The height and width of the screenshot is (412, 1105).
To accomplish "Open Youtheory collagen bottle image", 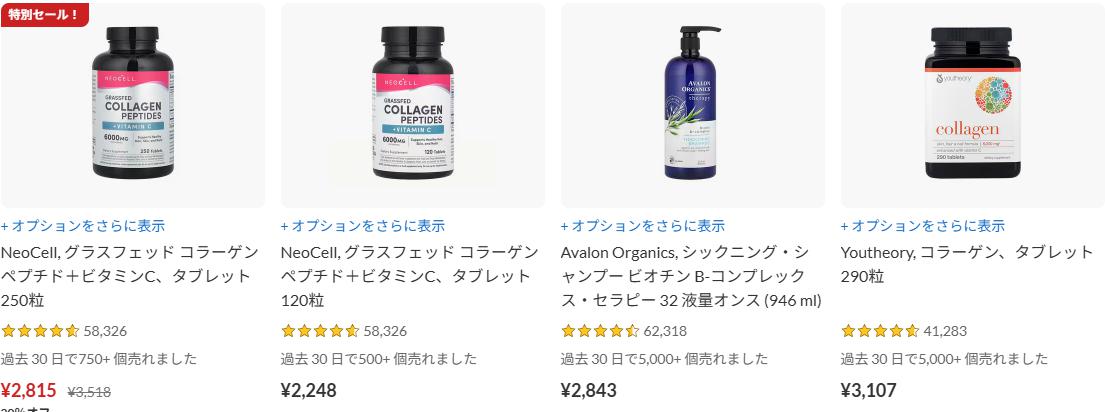I will 972,105.
